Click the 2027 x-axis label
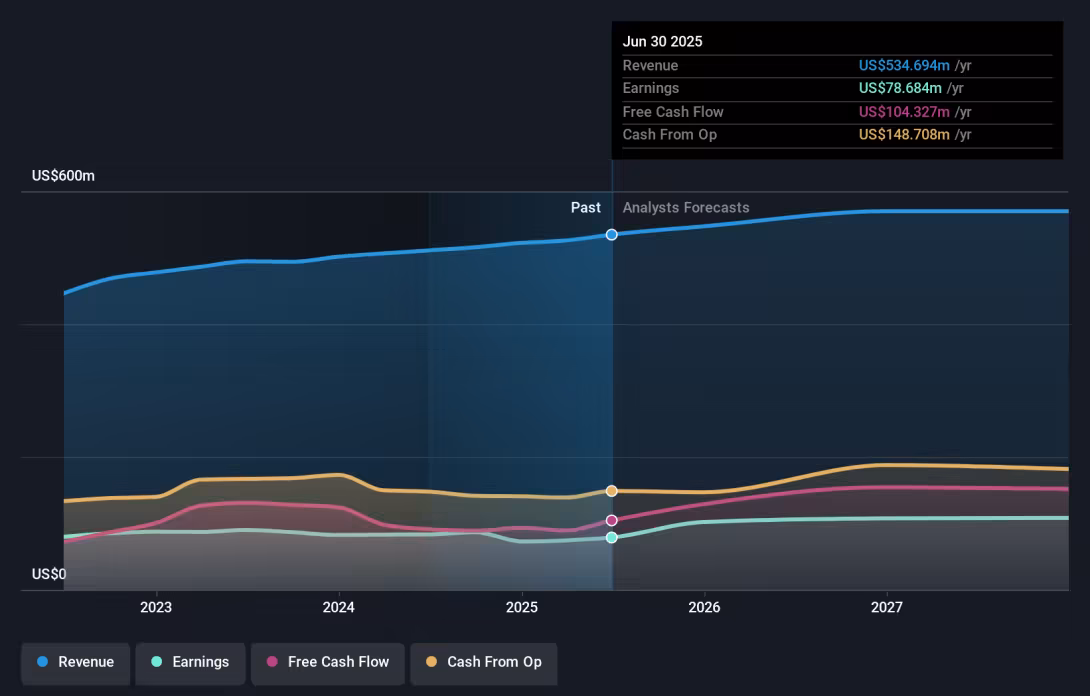This screenshot has width=1090, height=696. point(887,607)
